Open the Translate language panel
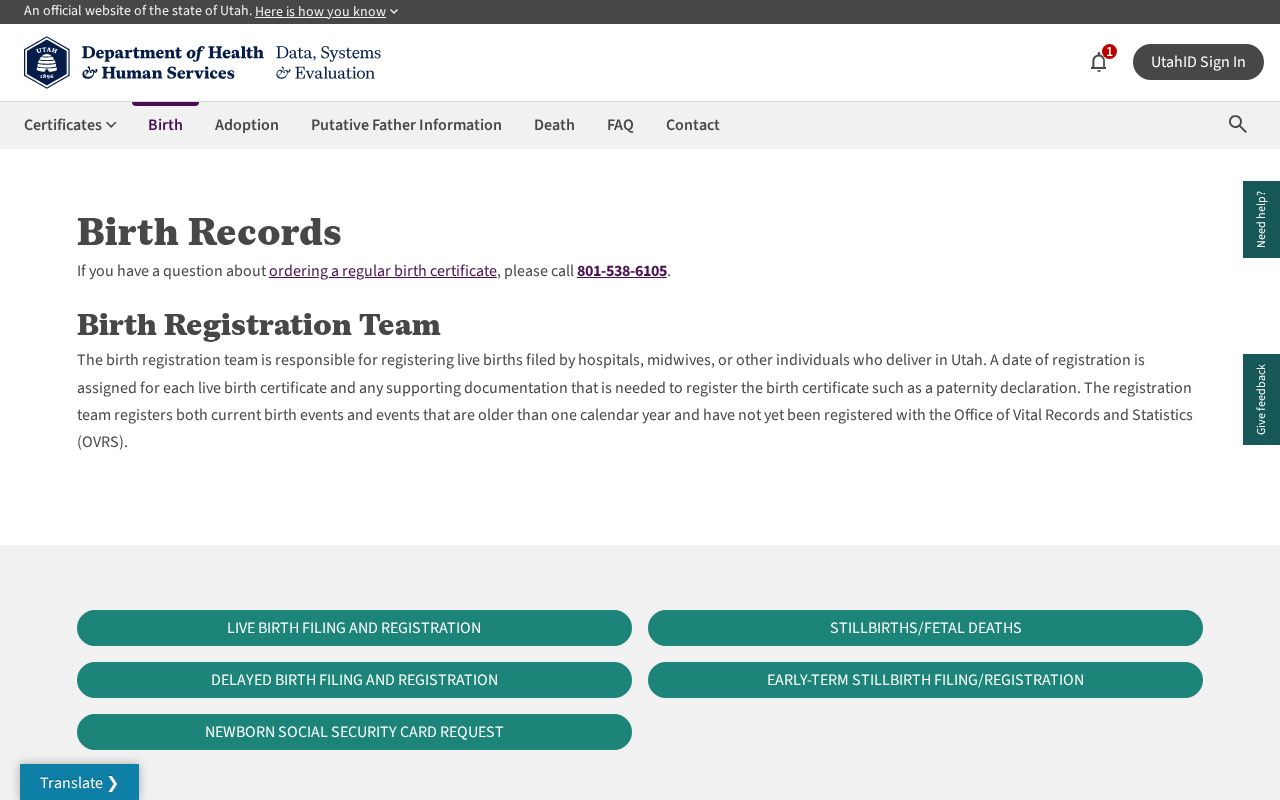Screen dimensions: 1280x800 click(79, 782)
